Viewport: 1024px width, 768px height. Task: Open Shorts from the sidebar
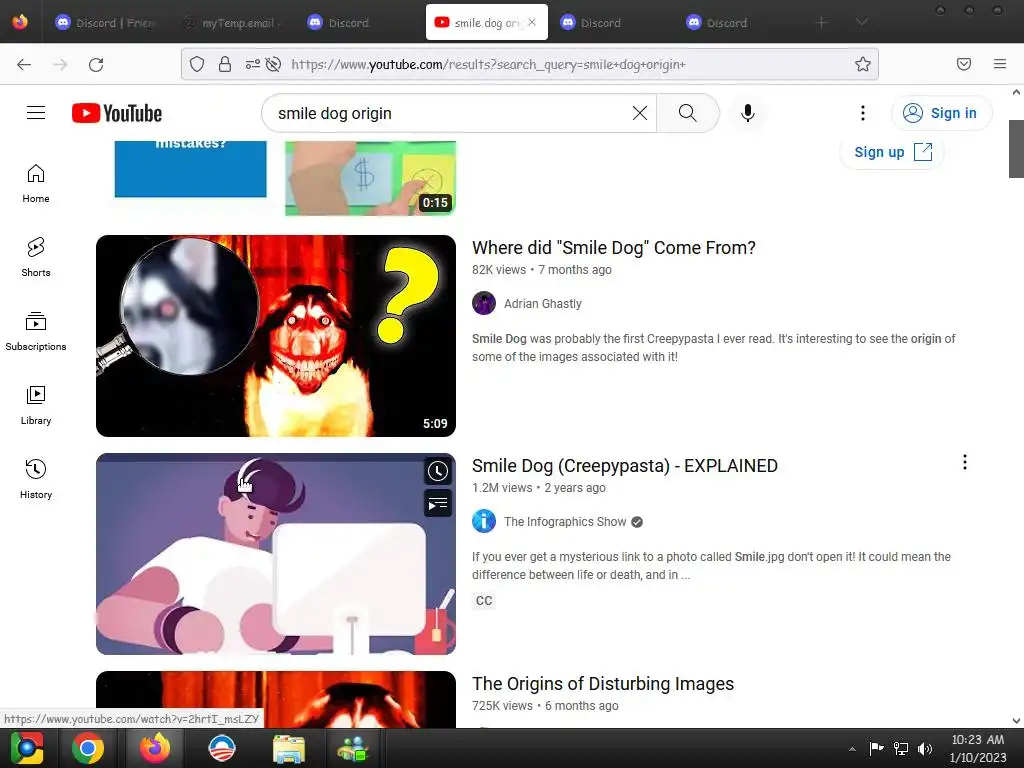pos(36,257)
